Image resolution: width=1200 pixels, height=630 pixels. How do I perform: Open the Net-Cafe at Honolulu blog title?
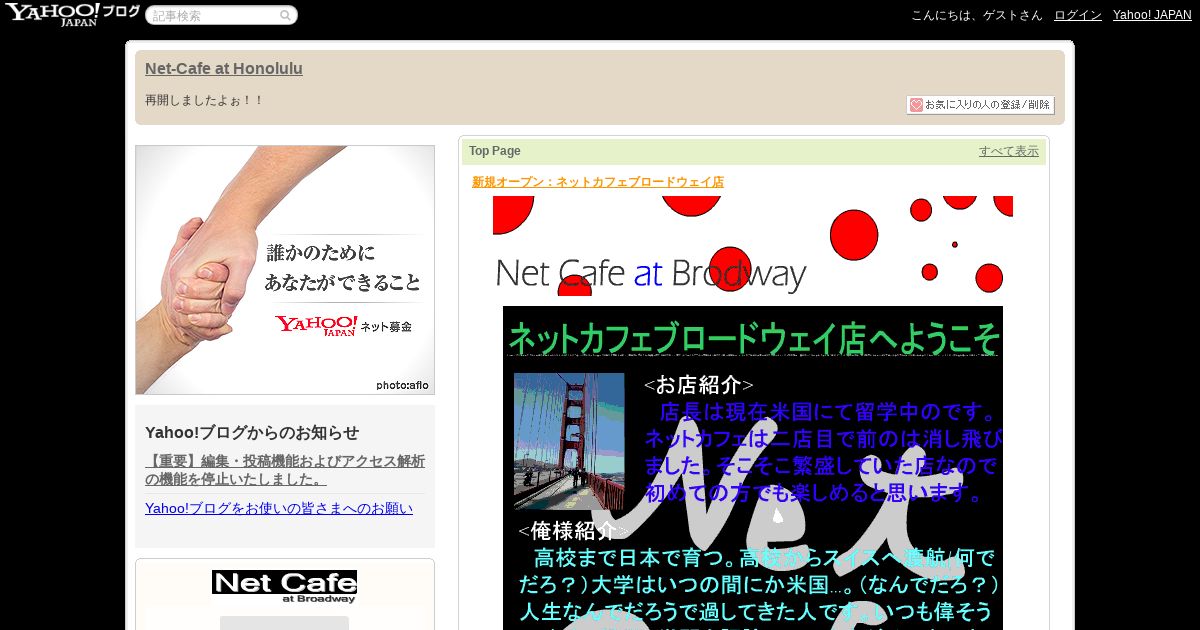pos(224,69)
